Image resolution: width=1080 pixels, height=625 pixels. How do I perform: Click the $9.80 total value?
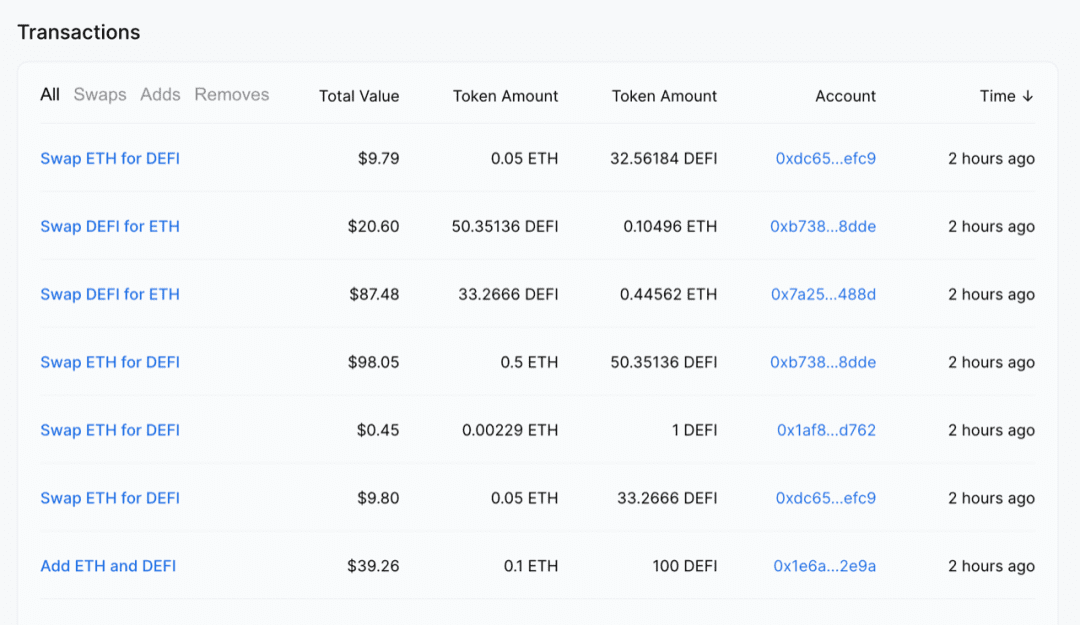[x=378, y=498]
